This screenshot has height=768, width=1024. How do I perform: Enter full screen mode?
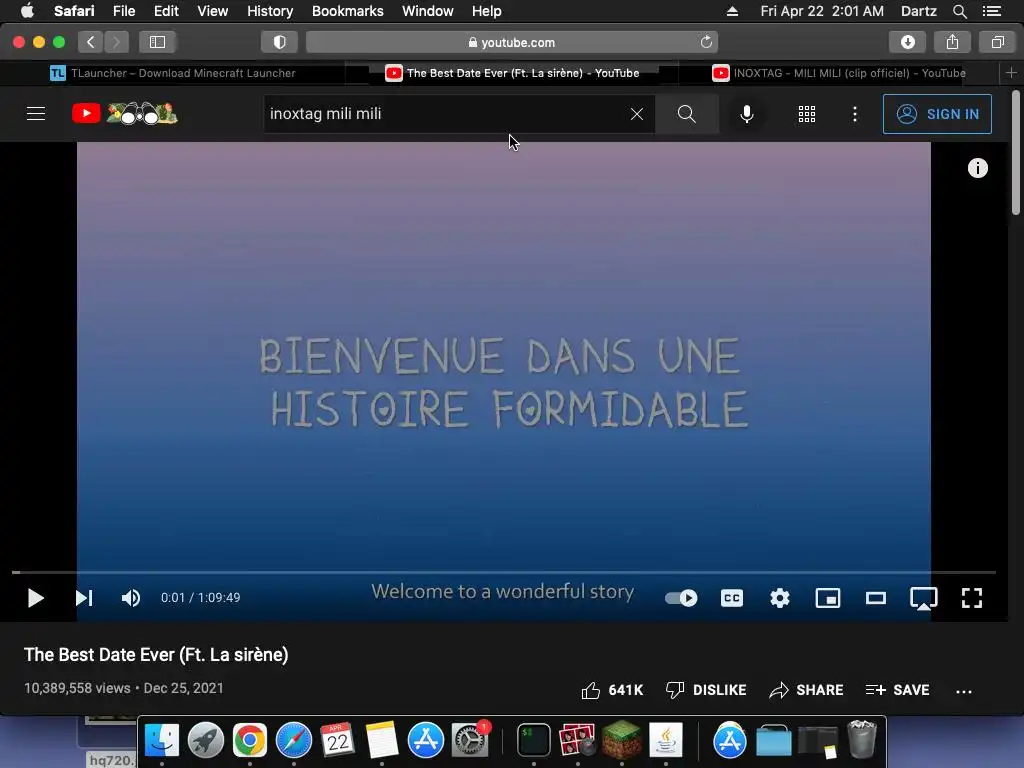tap(972, 598)
